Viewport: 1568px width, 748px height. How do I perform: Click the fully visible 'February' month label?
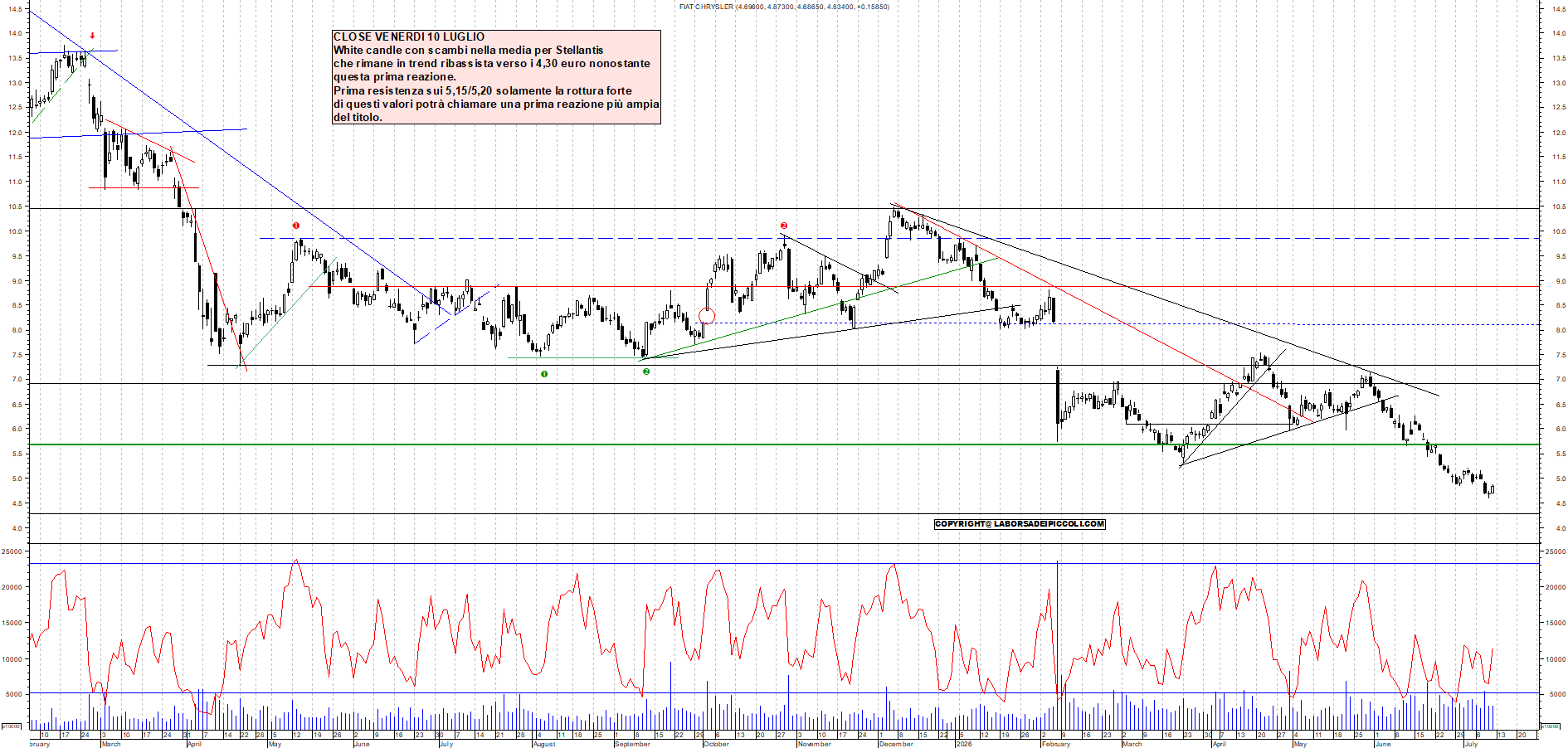coord(1056,744)
